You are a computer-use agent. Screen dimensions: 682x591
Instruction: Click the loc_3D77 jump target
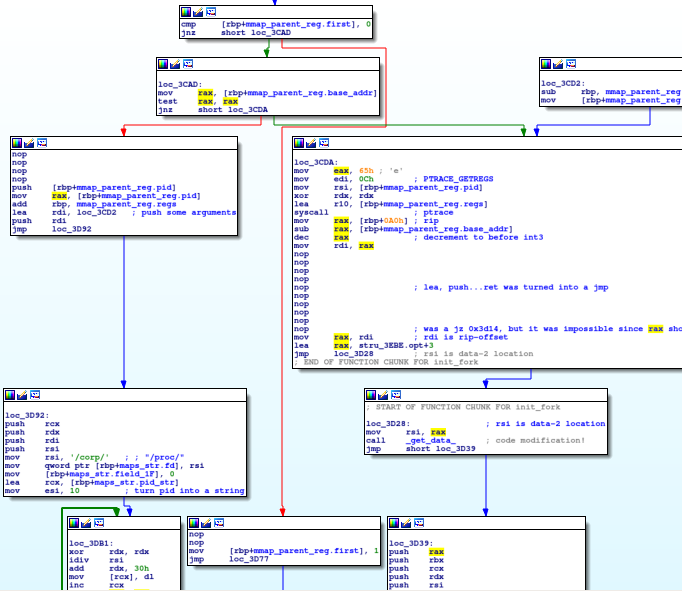tap(246, 558)
